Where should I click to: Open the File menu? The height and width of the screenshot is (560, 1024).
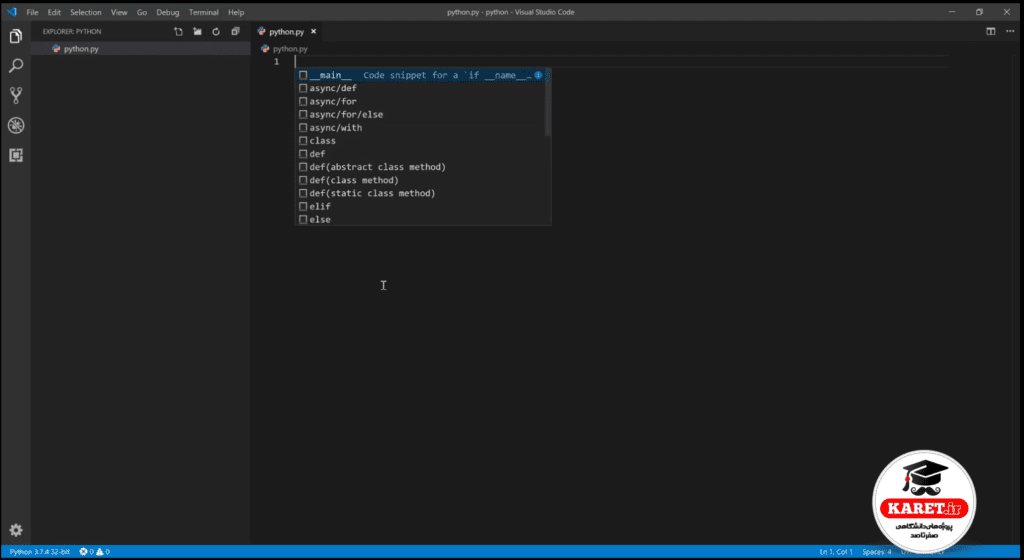click(32, 12)
